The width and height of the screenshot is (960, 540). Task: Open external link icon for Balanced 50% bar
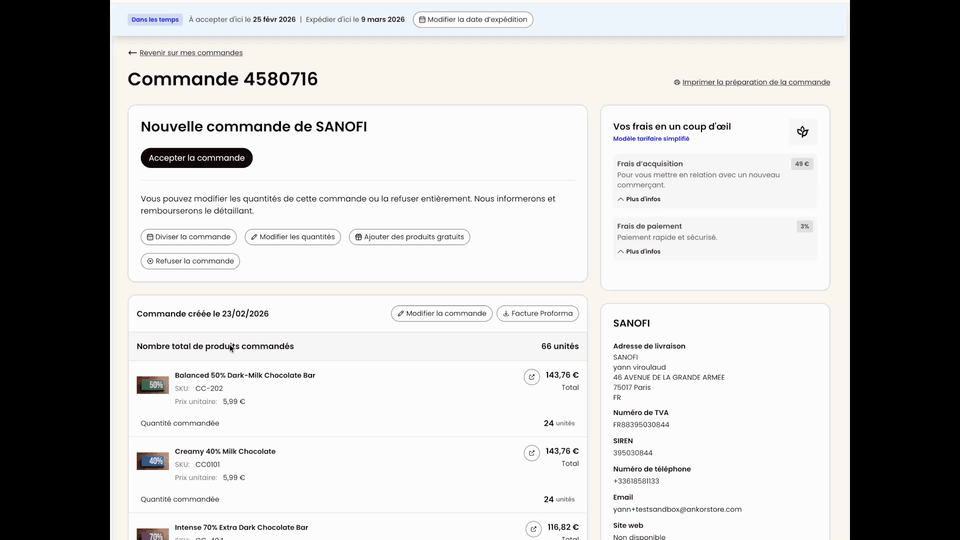531,377
